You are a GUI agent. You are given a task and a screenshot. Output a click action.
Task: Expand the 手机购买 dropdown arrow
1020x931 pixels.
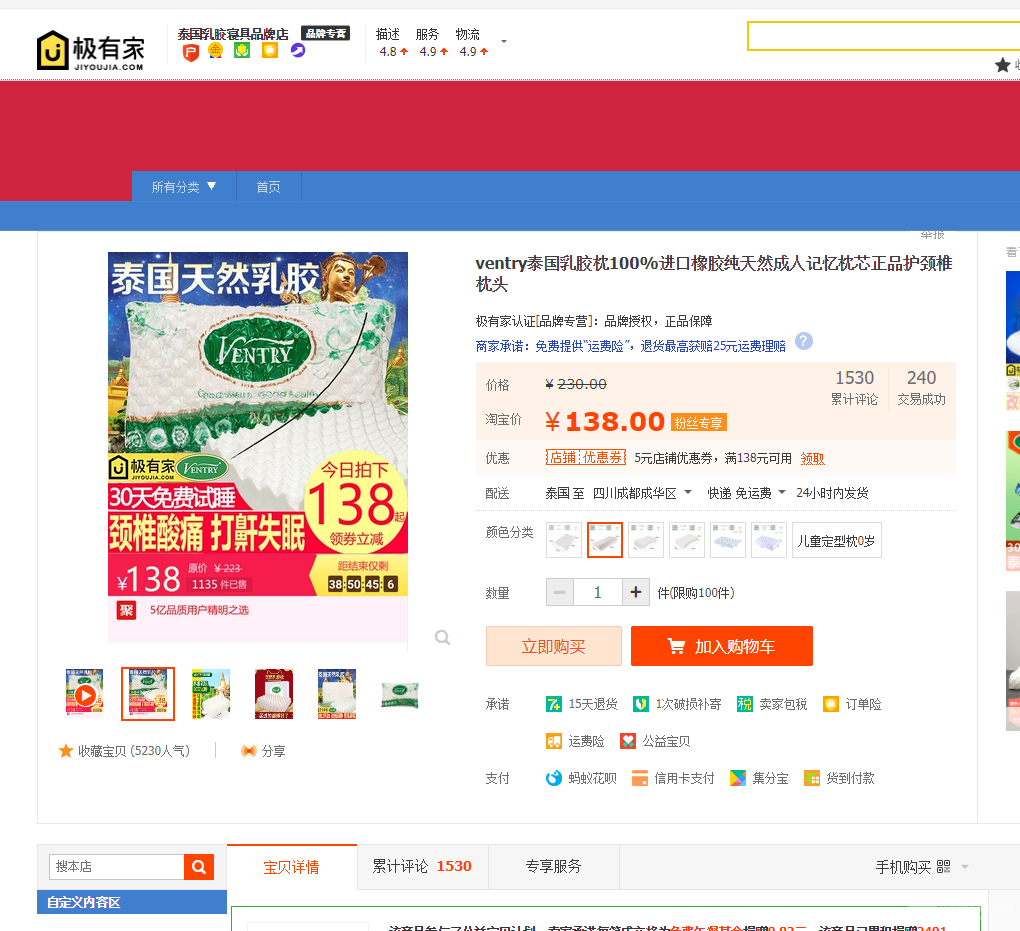(965, 867)
